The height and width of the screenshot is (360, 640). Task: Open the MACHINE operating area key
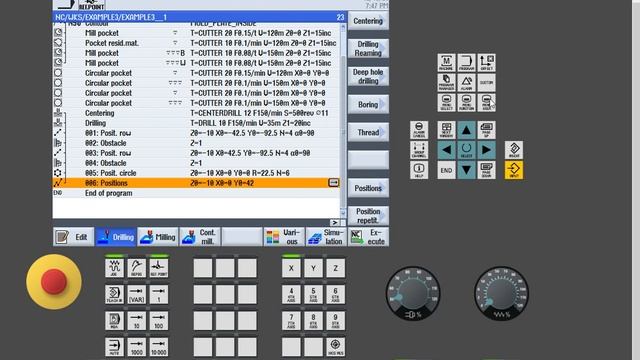click(x=447, y=62)
